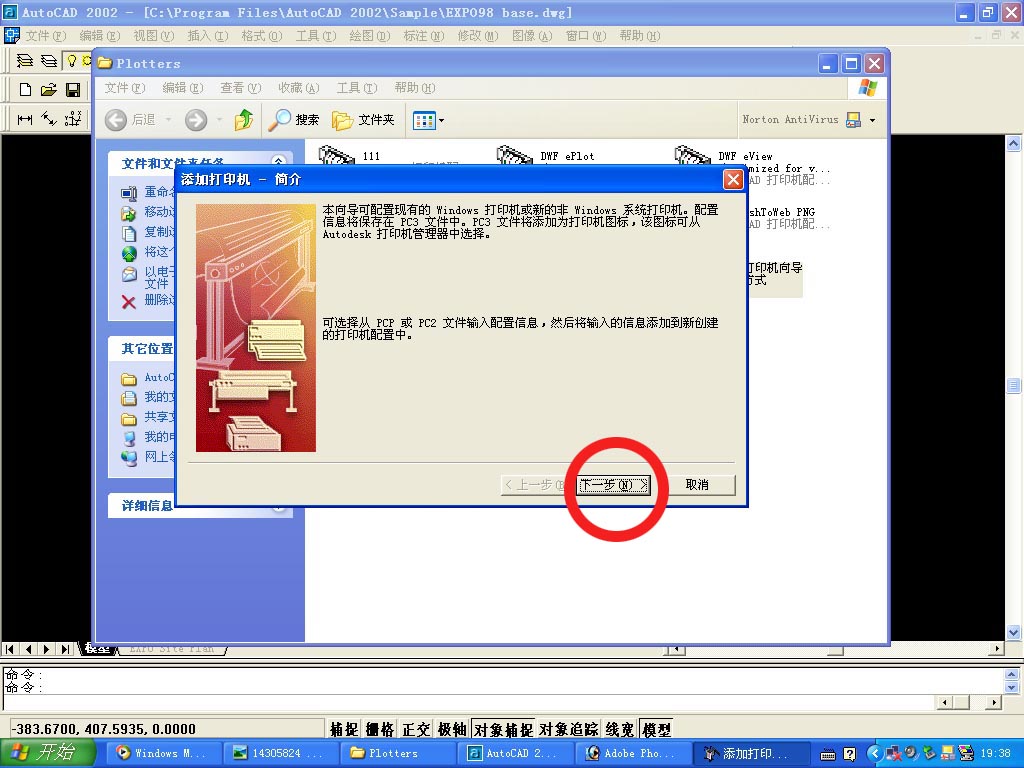This screenshot has height=768, width=1024.
Task: Click the red X Delete task icon
Action: coord(129,302)
